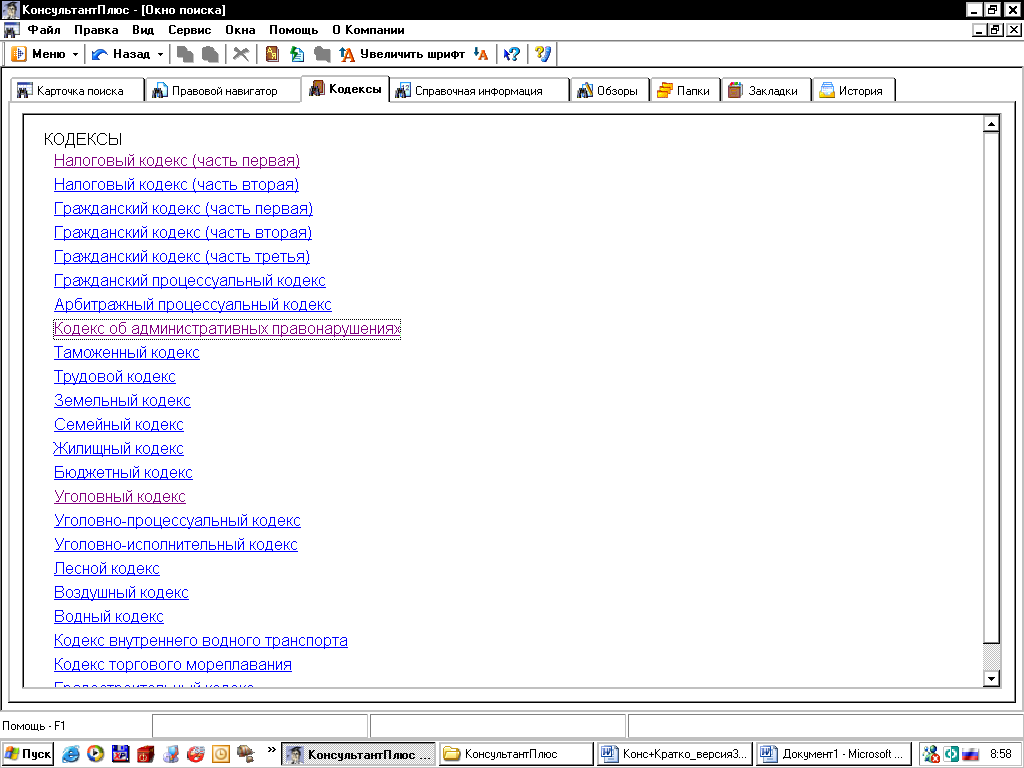Image resolution: width=1024 pixels, height=768 pixels.
Task: Expand the Меню dropdown arrow
Action: (75, 54)
